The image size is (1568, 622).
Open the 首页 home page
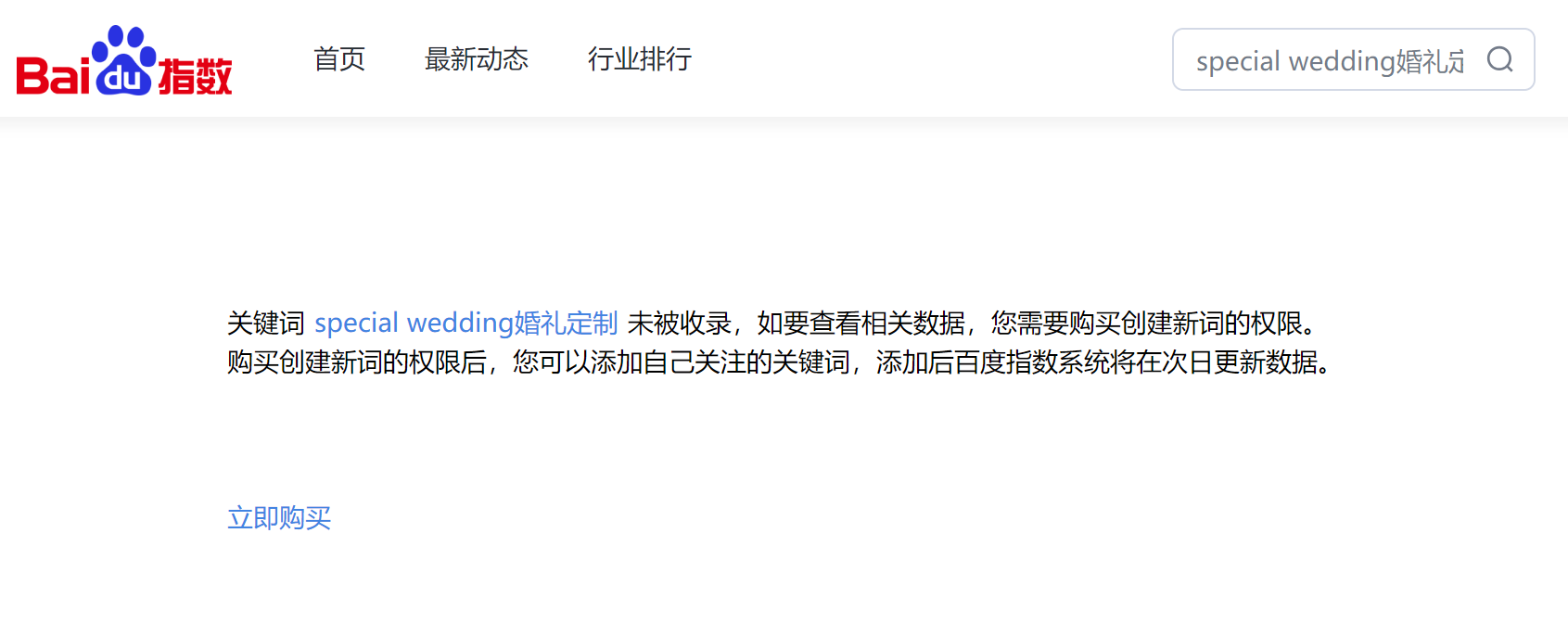click(339, 59)
